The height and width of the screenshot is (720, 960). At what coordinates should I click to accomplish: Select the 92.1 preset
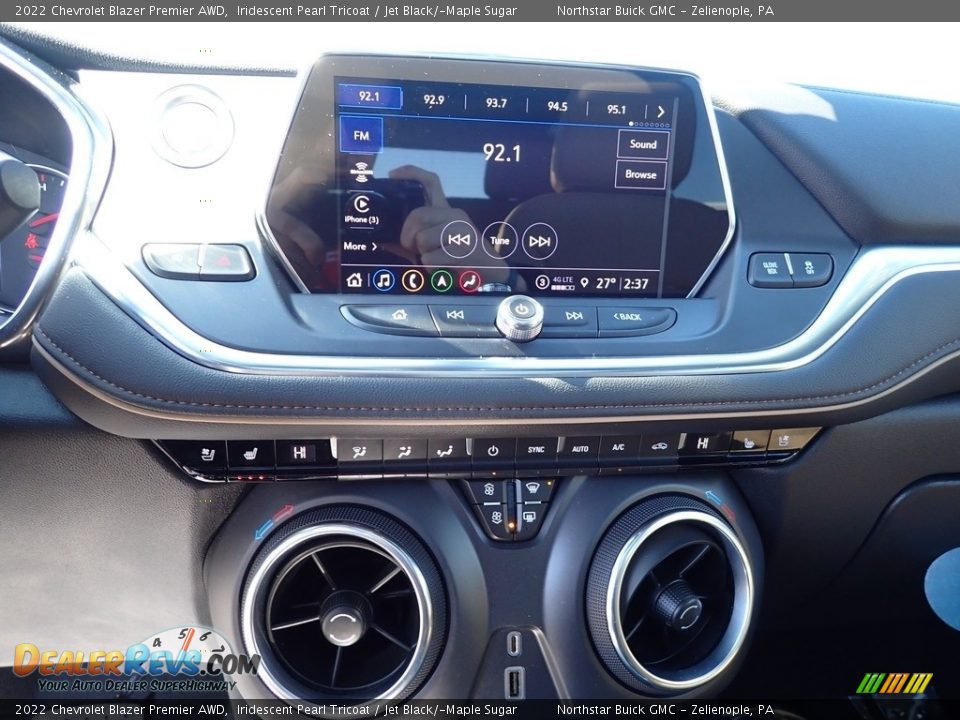[369, 96]
